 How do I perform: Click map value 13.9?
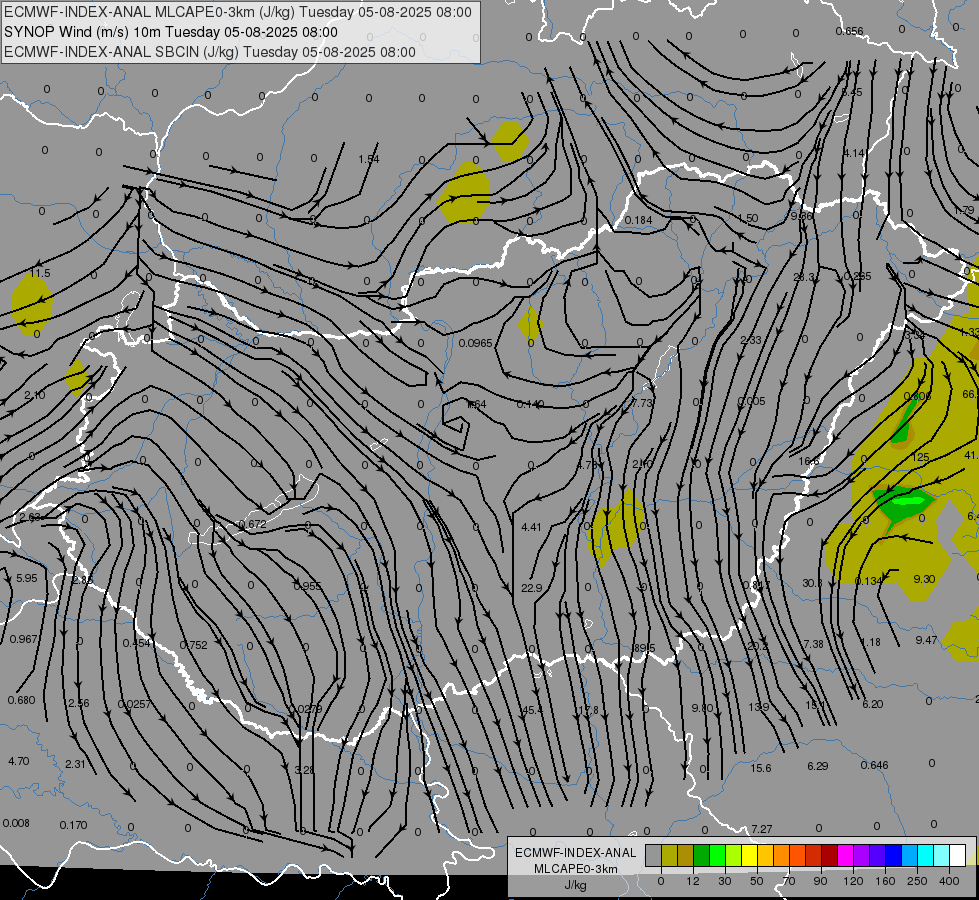(759, 707)
